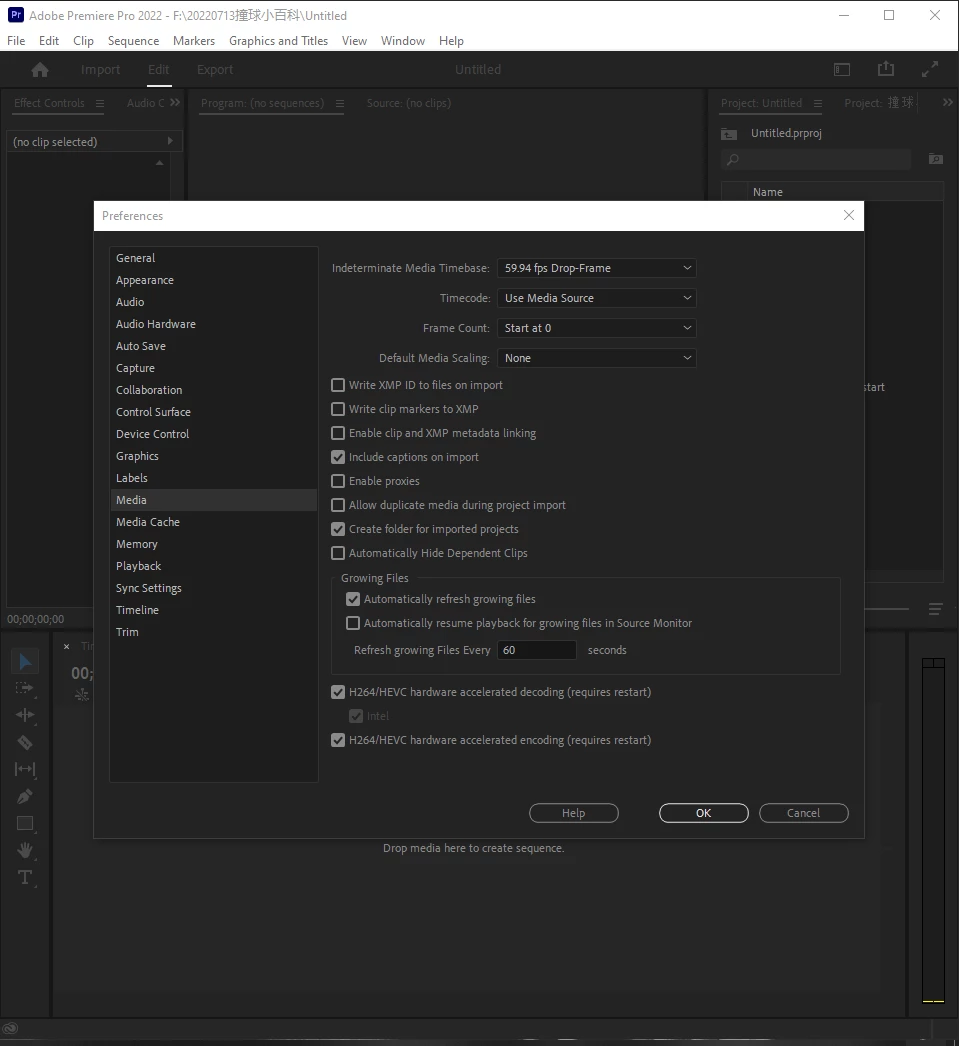959x1046 pixels.
Task: Allow duplicate media during project import
Action: pos(338,505)
